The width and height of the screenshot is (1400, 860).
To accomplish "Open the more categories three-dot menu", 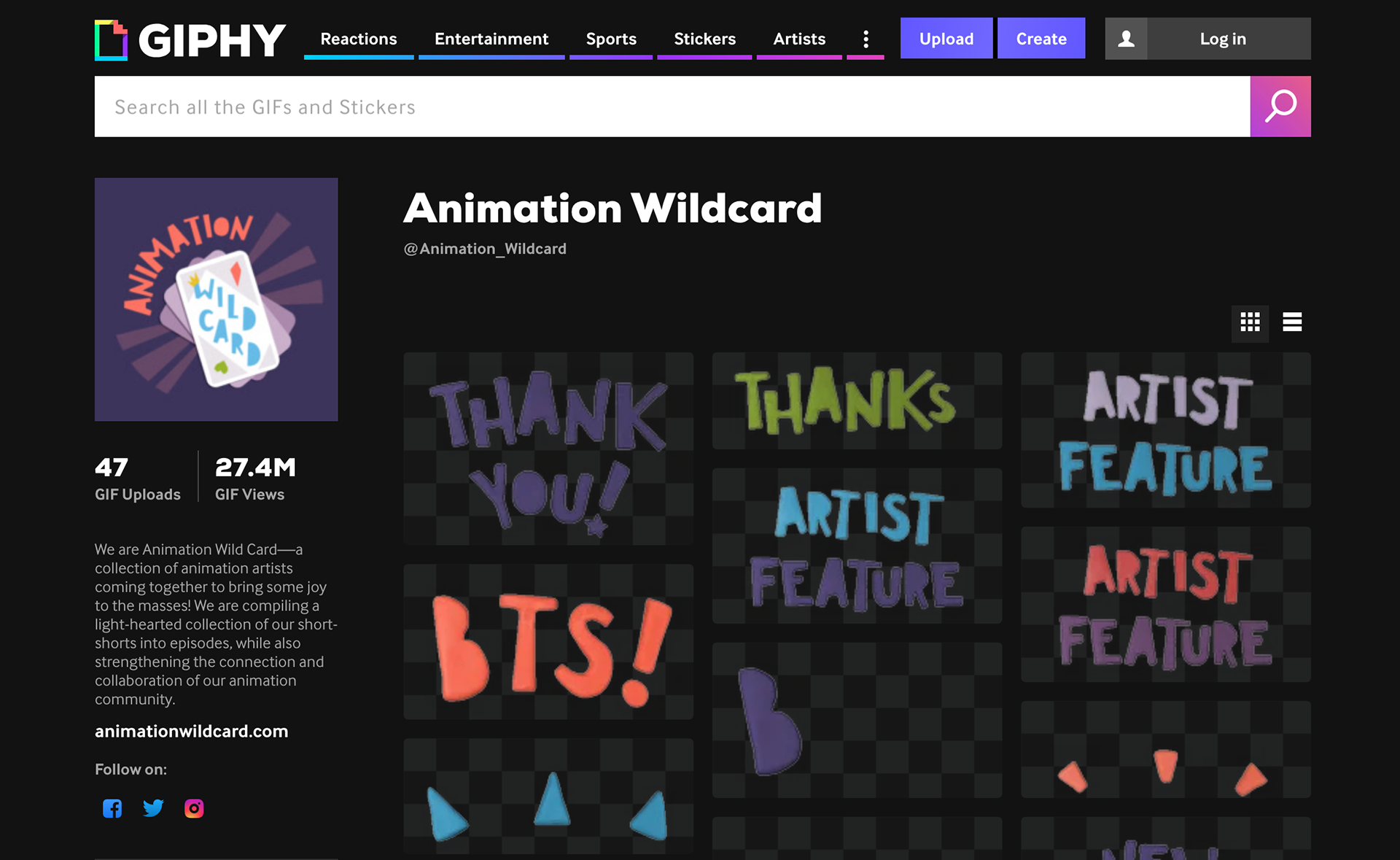I will (866, 39).
